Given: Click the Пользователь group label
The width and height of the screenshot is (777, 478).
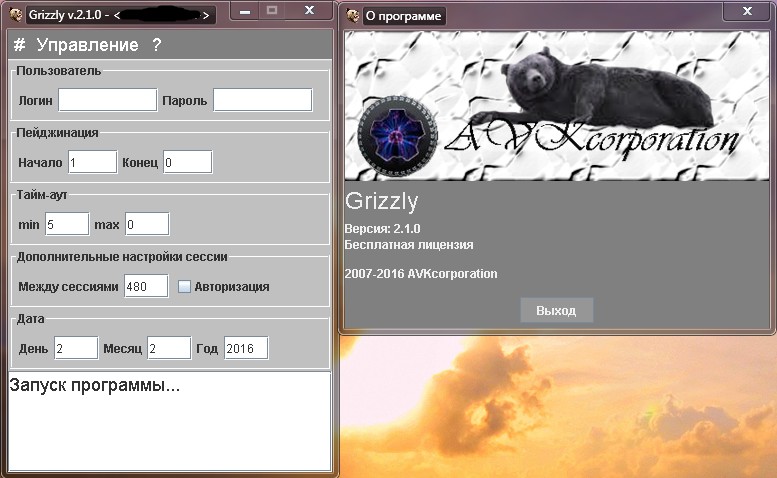Looking at the screenshot, I should click(58, 71).
